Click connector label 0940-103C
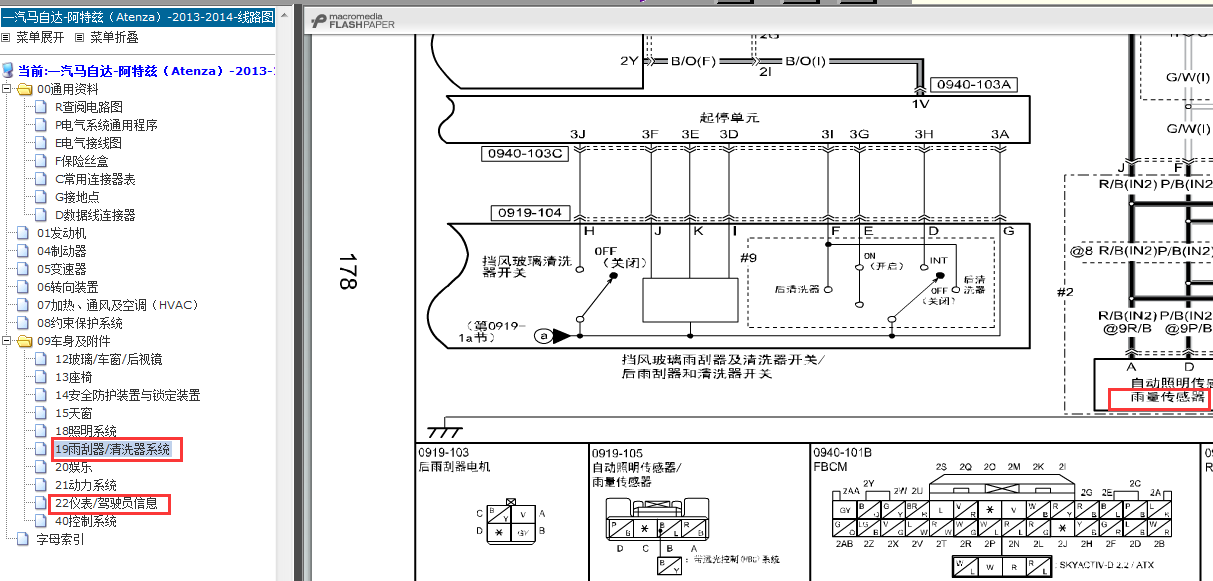The width and height of the screenshot is (1213, 581). 525,153
